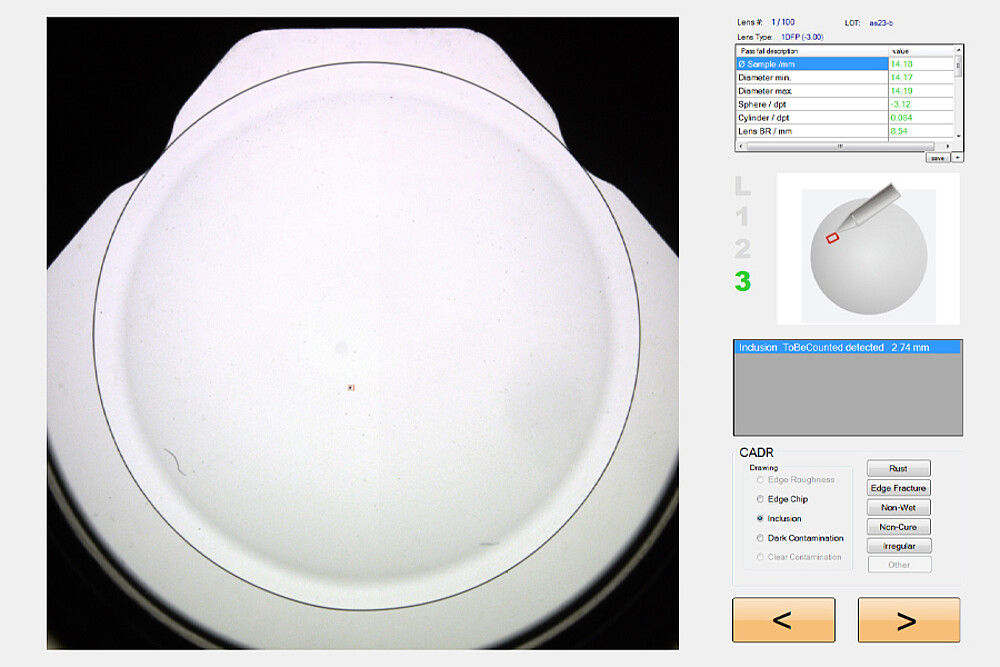Choose the Inclusion drawing option
The width and height of the screenshot is (1000, 667).
pyautogui.click(x=761, y=518)
